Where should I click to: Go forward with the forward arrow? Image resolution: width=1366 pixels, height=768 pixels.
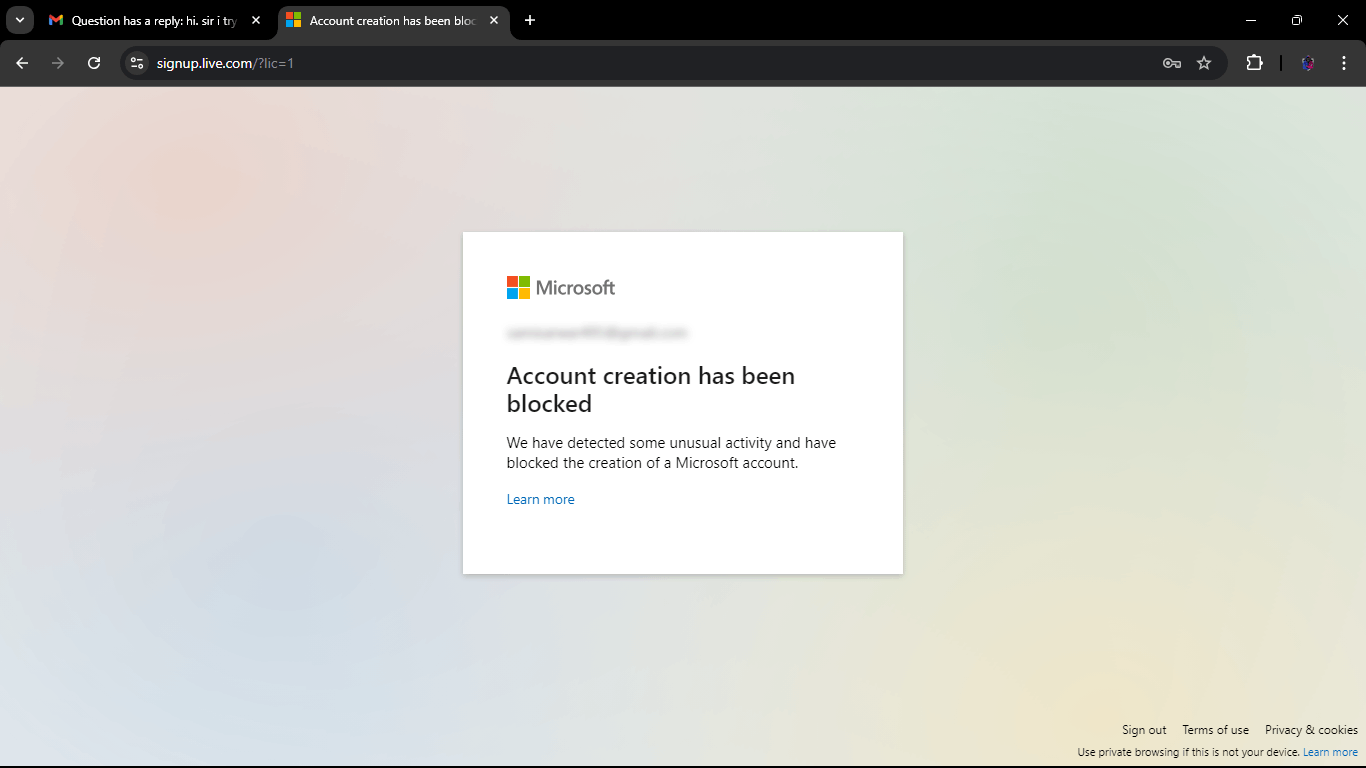[x=58, y=63]
